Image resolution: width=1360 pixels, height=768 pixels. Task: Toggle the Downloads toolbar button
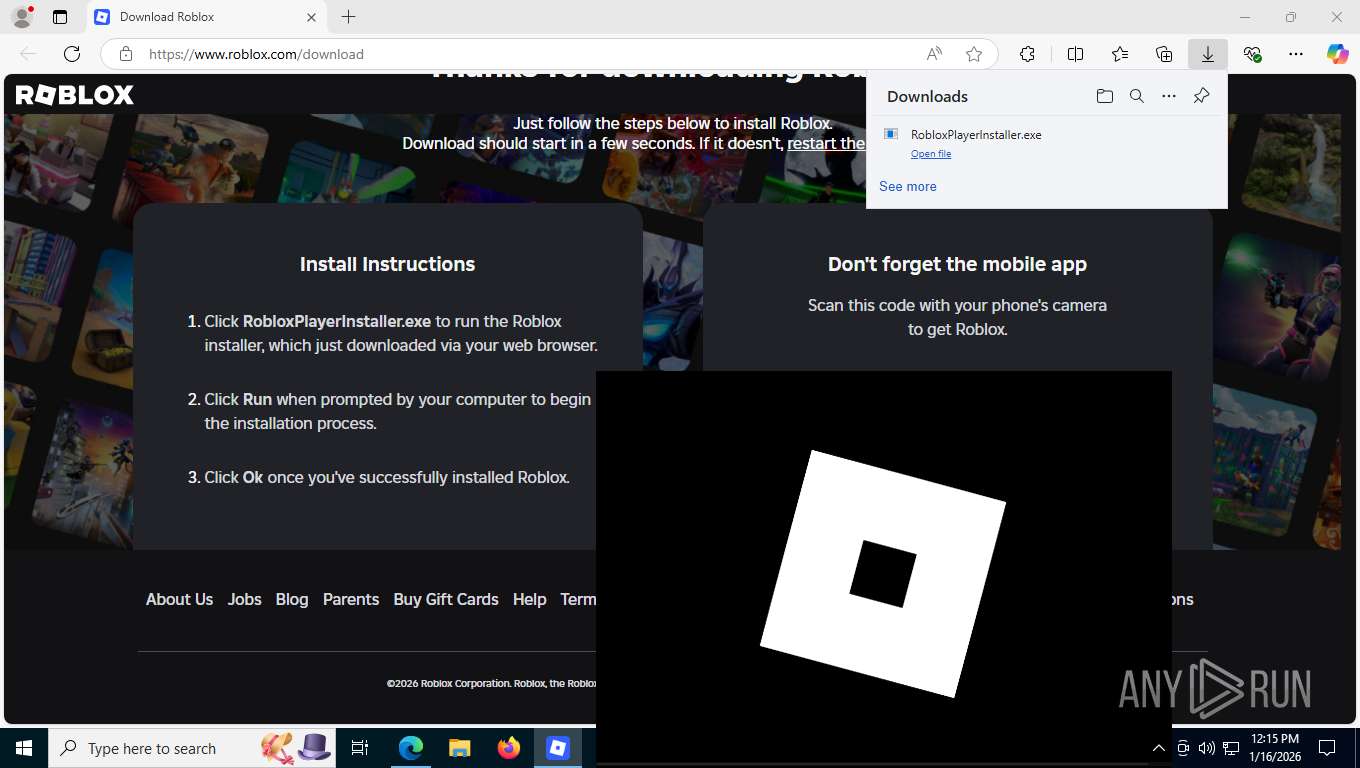[1208, 54]
